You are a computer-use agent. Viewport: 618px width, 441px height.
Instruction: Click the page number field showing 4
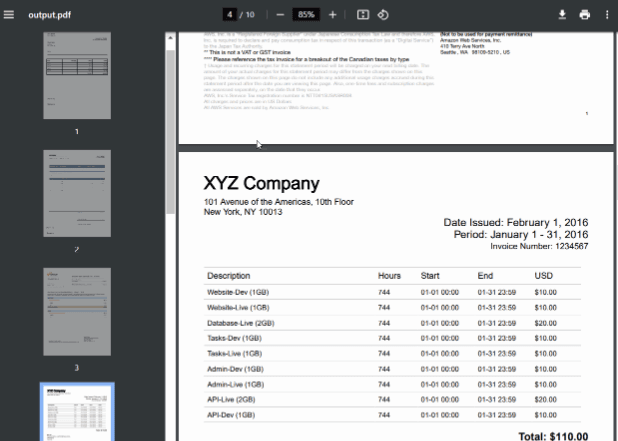click(231, 15)
